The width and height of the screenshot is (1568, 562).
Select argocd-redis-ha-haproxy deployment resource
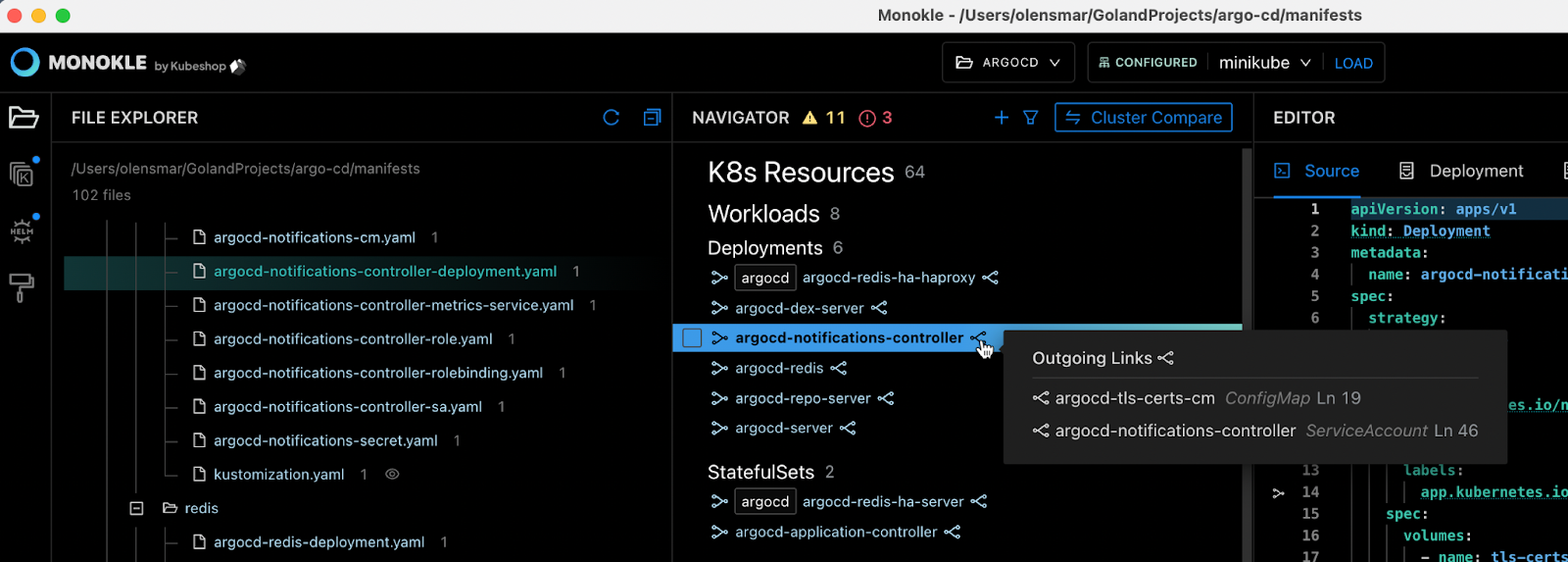click(x=889, y=278)
